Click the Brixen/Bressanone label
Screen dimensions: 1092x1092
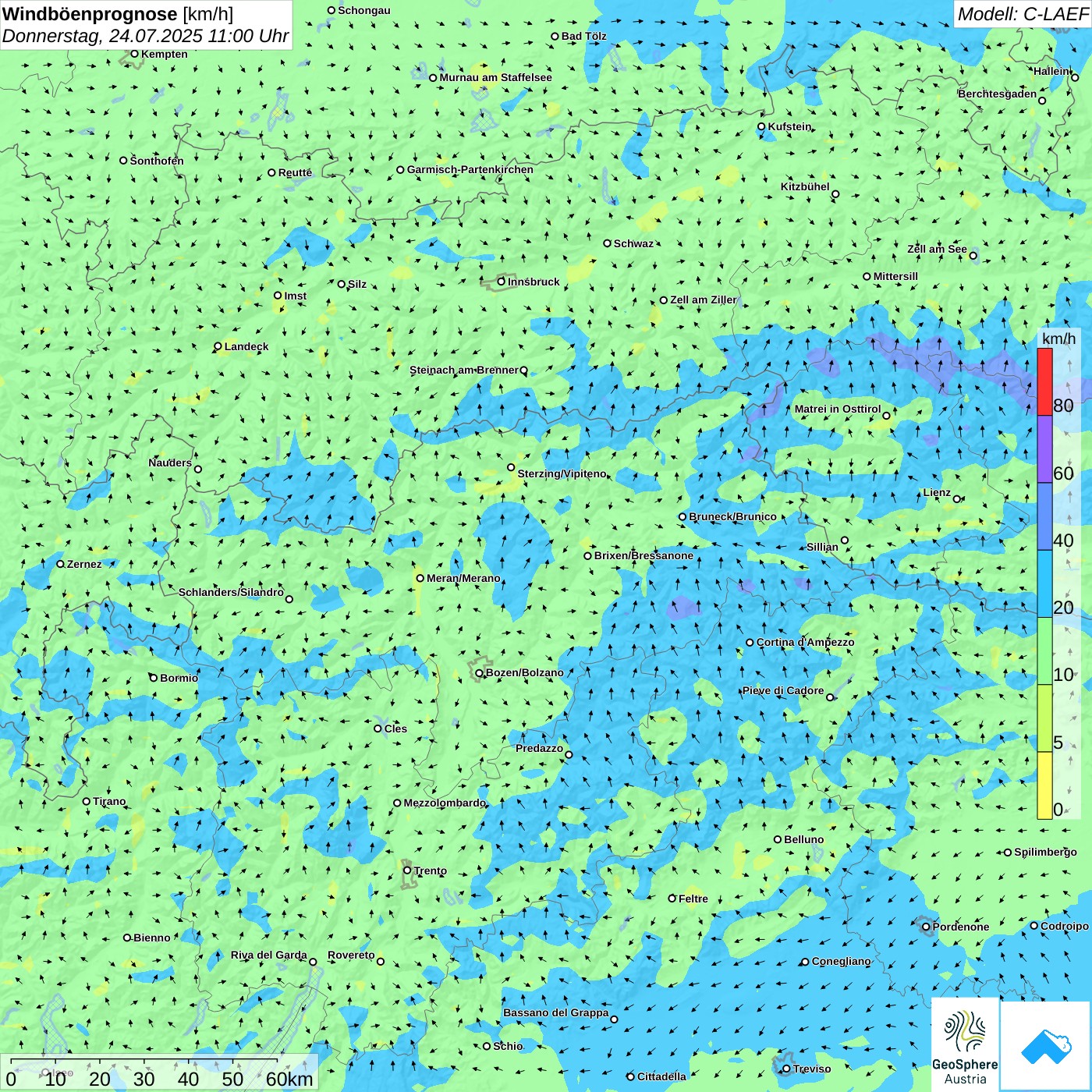tap(644, 555)
